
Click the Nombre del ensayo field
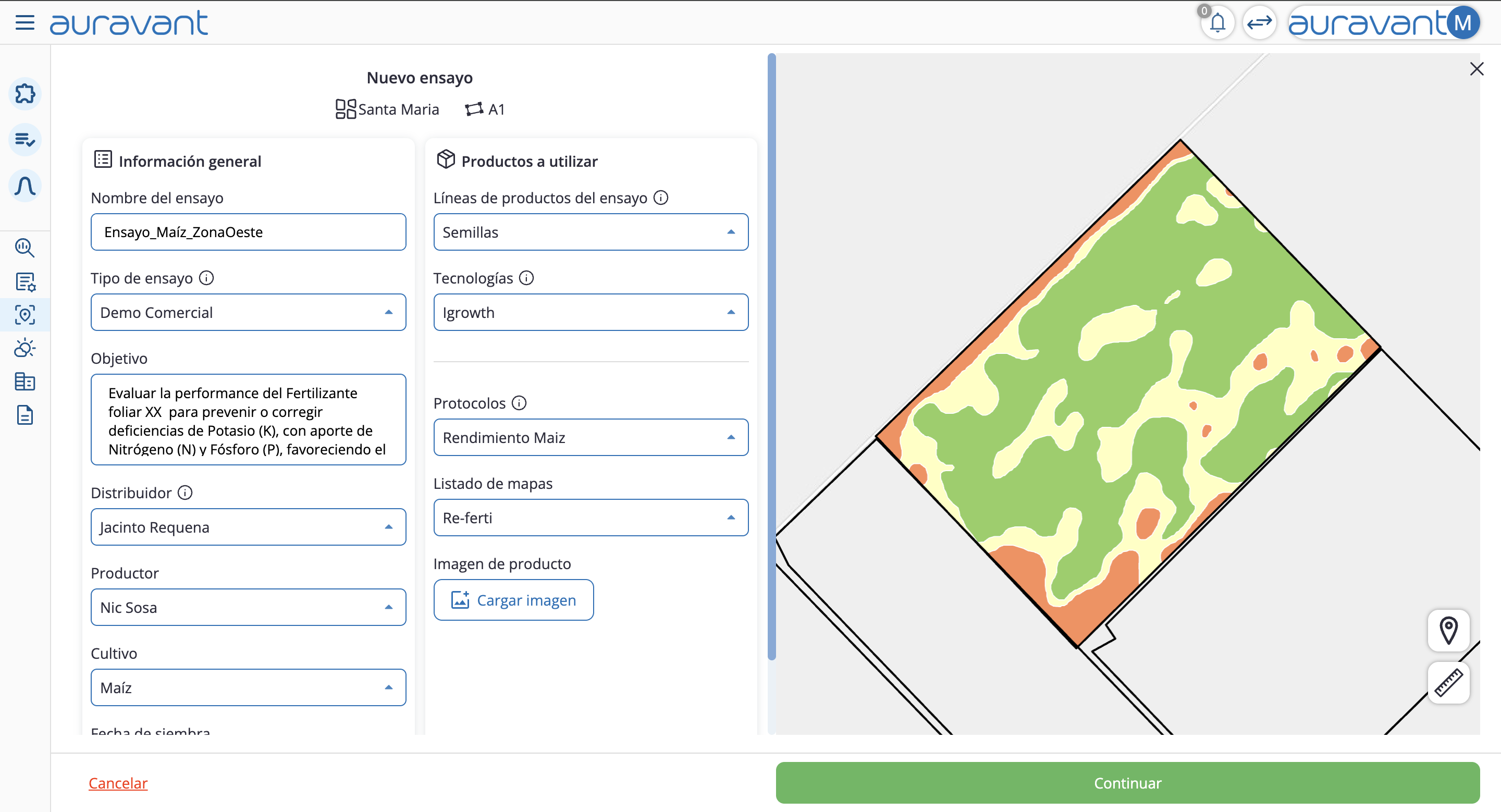click(248, 232)
